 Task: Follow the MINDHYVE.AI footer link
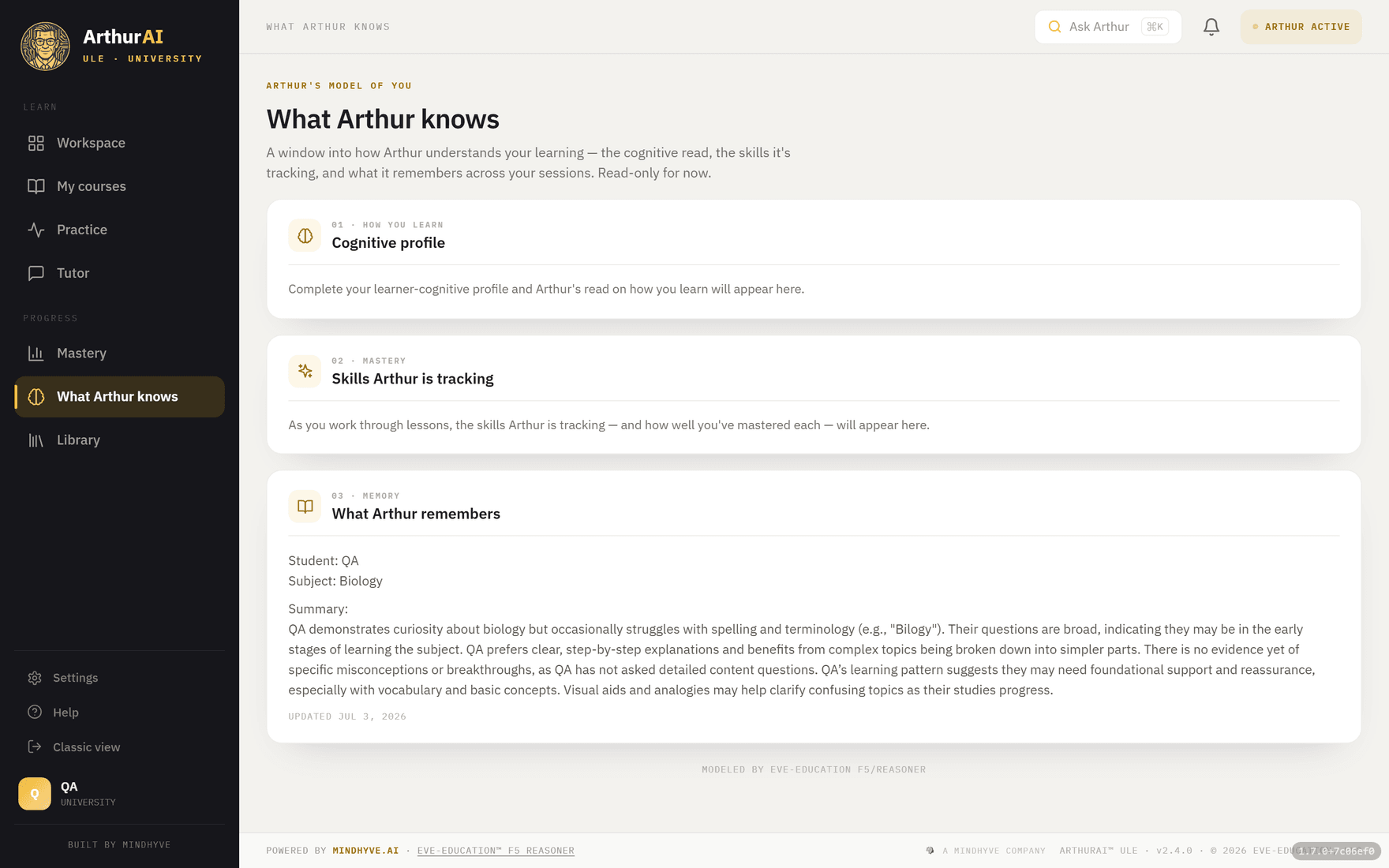click(365, 851)
